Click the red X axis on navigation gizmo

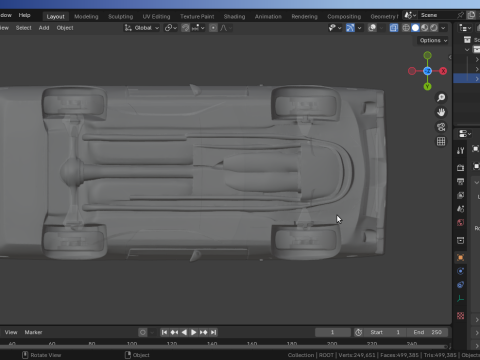pyautogui.click(x=443, y=71)
